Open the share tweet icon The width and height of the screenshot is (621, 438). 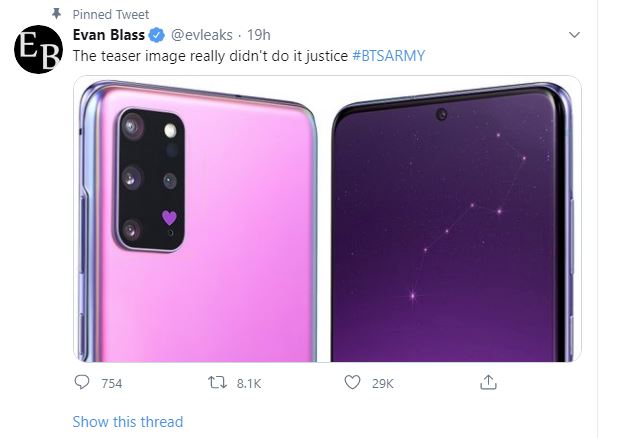[x=488, y=382]
